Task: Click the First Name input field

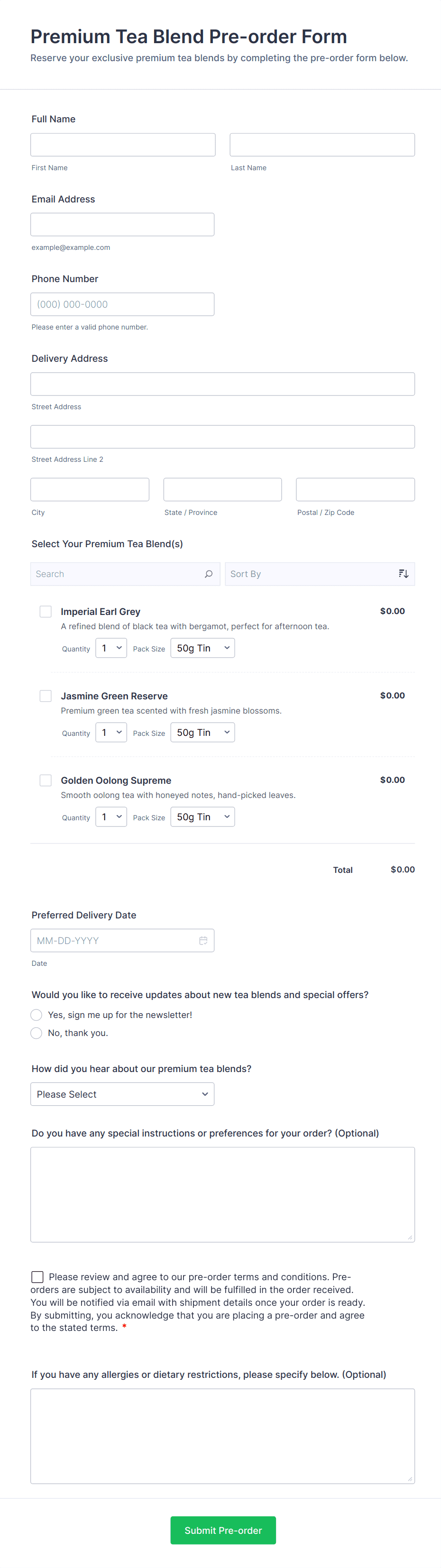Action: pos(122,145)
